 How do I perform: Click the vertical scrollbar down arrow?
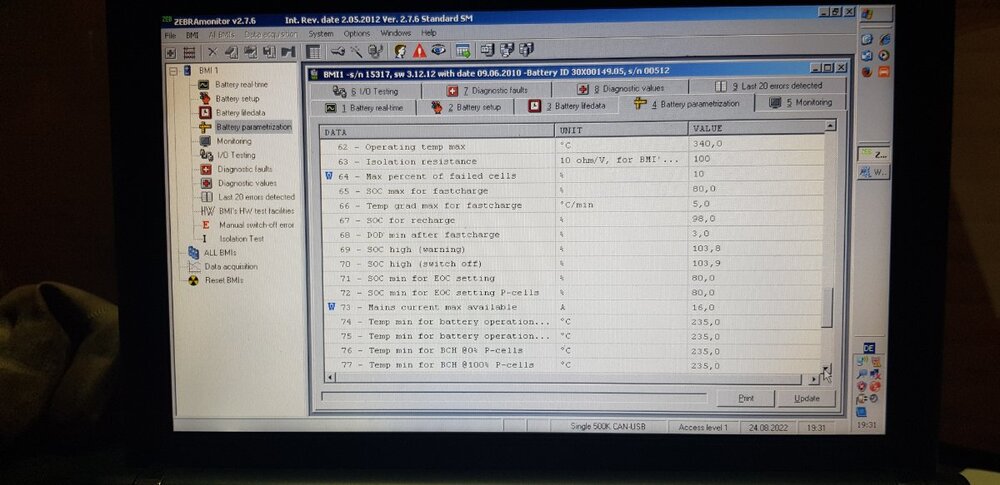(x=827, y=369)
